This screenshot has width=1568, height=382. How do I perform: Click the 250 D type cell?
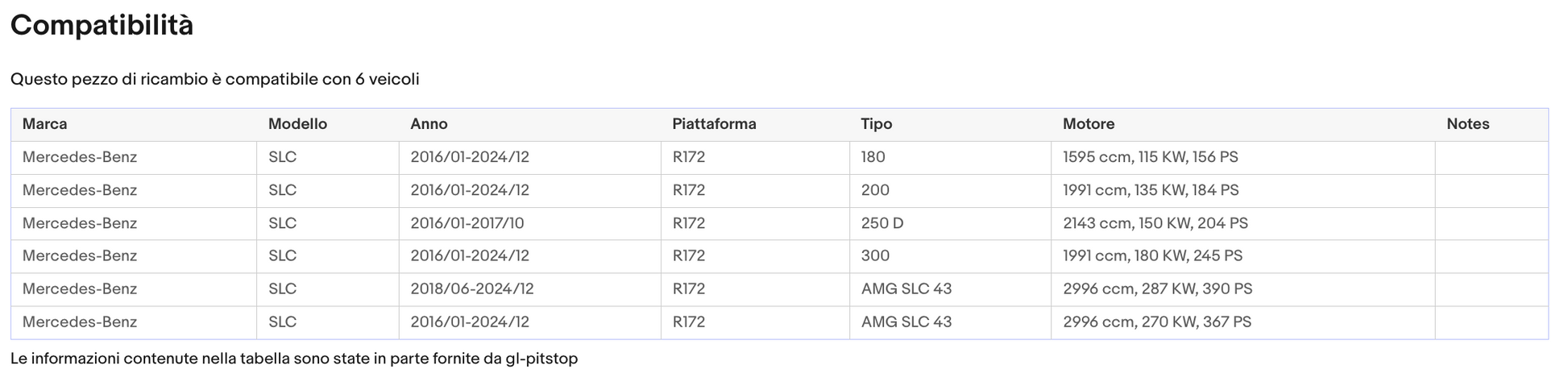point(950,223)
